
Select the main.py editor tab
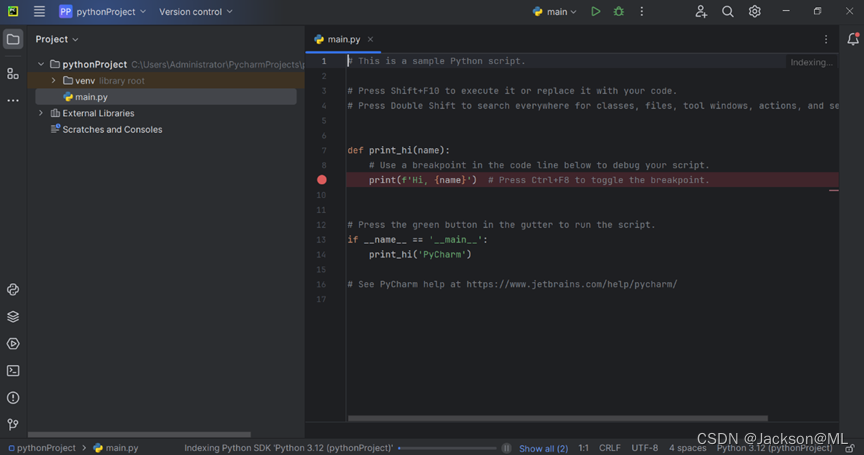(x=343, y=39)
